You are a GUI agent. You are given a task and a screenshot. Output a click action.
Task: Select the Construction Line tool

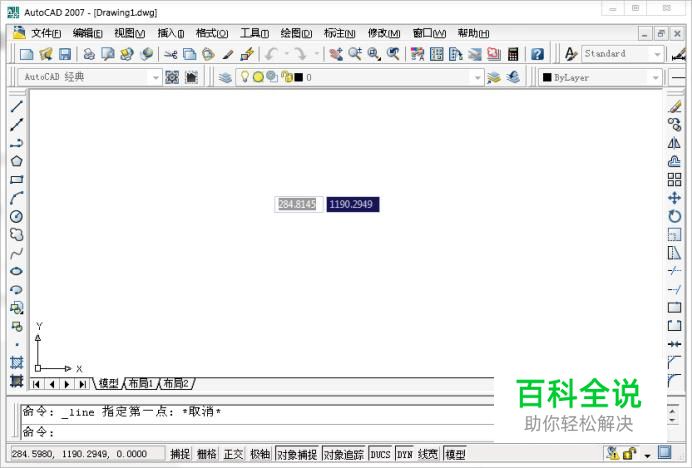pos(17,125)
